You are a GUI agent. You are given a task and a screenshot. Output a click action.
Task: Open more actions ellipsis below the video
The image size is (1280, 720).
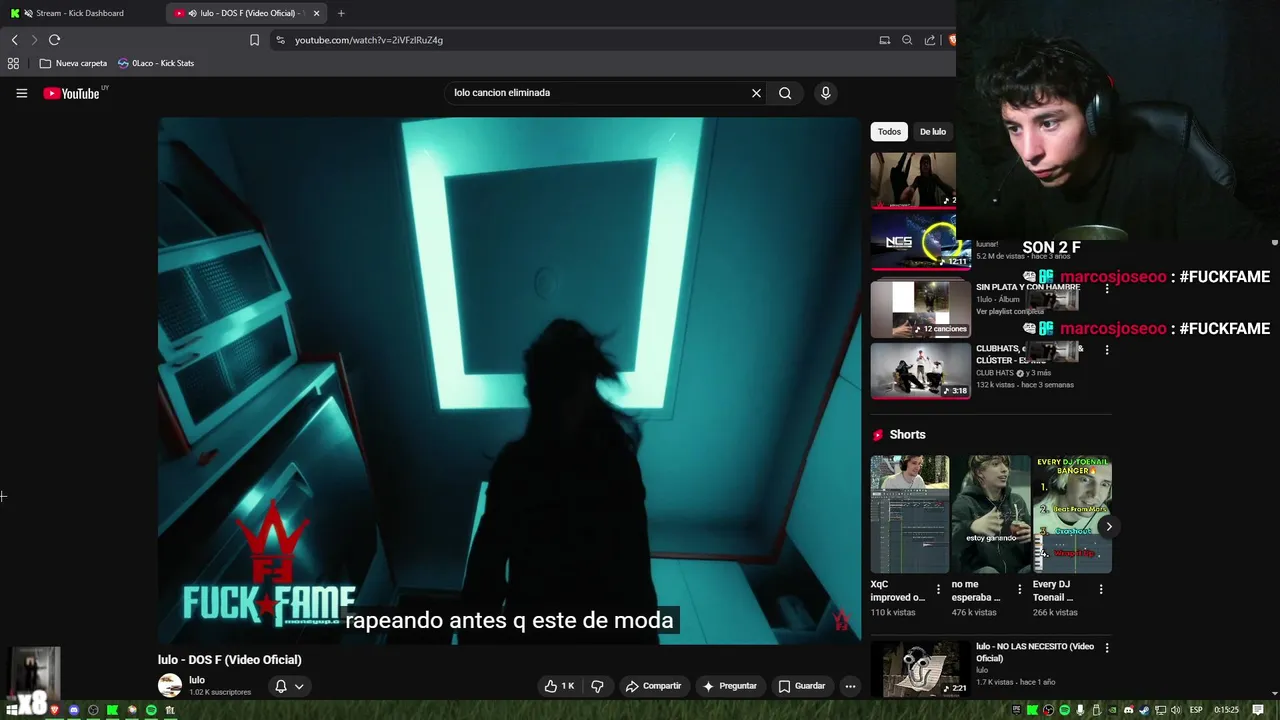pos(850,686)
